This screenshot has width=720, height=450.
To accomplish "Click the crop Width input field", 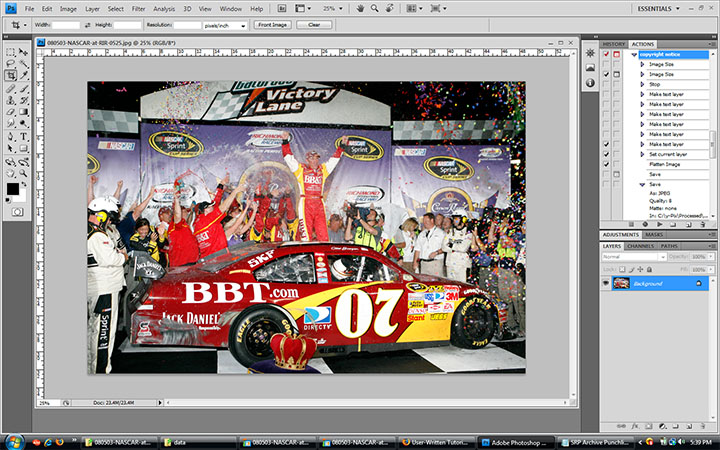I will point(66,25).
